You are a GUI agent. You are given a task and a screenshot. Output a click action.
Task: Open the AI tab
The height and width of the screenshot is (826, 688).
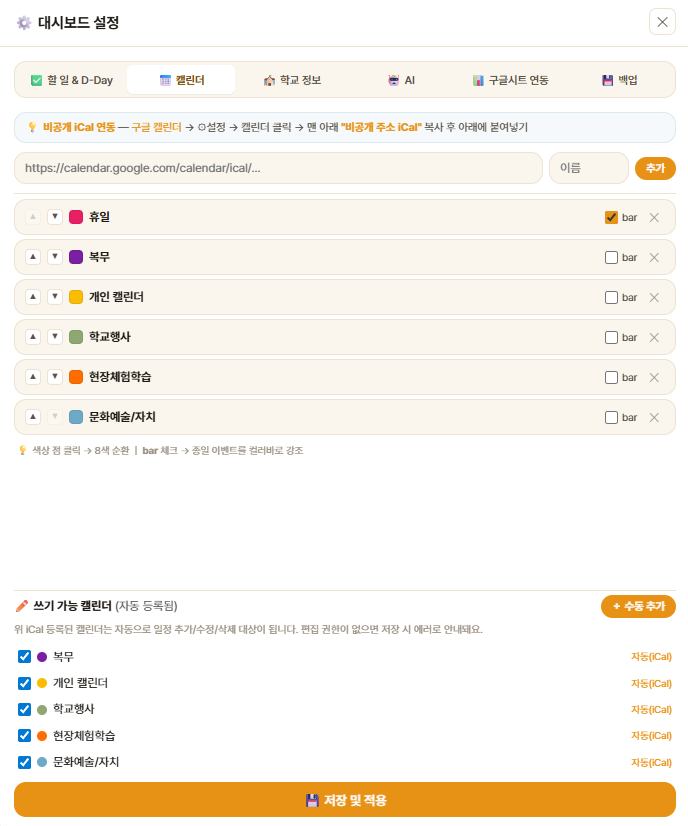click(401, 80)
